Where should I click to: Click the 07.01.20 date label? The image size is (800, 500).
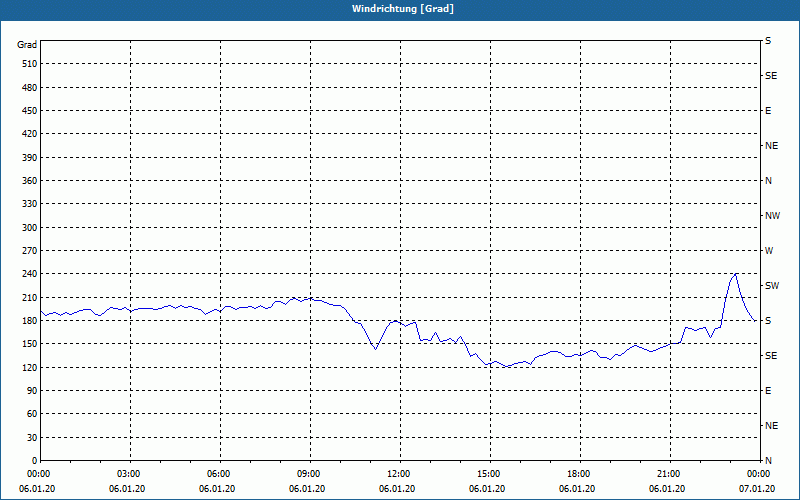pos(757,489)
